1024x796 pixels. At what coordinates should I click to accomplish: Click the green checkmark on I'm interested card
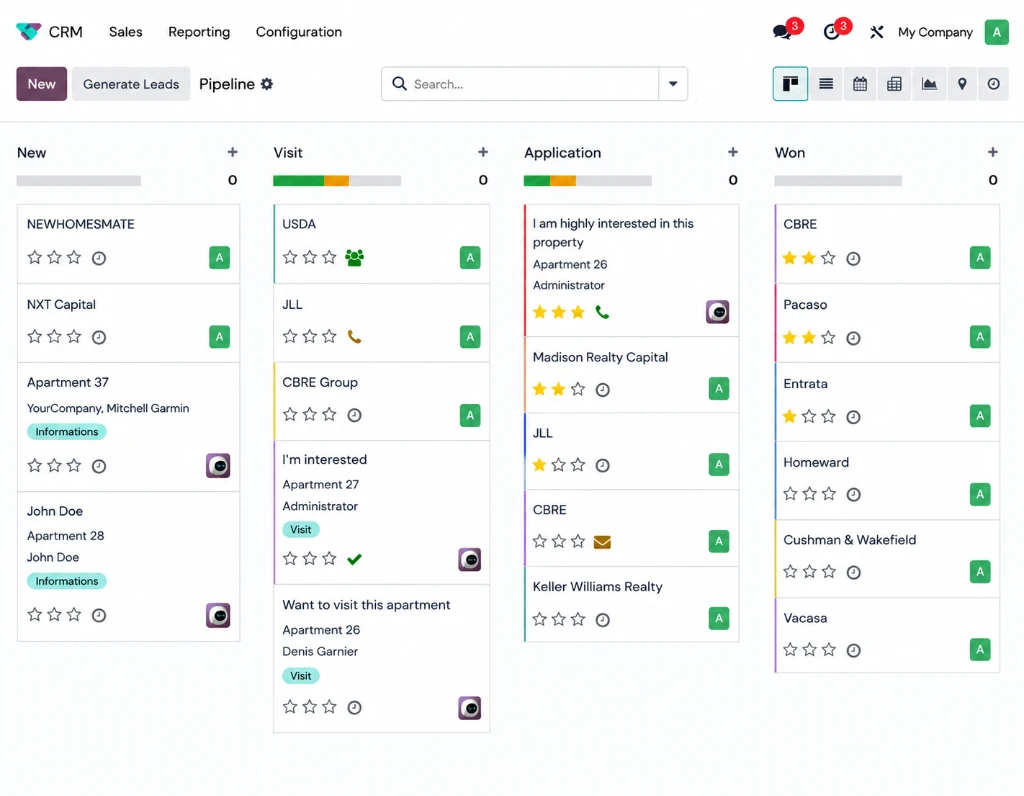(354, 559)
